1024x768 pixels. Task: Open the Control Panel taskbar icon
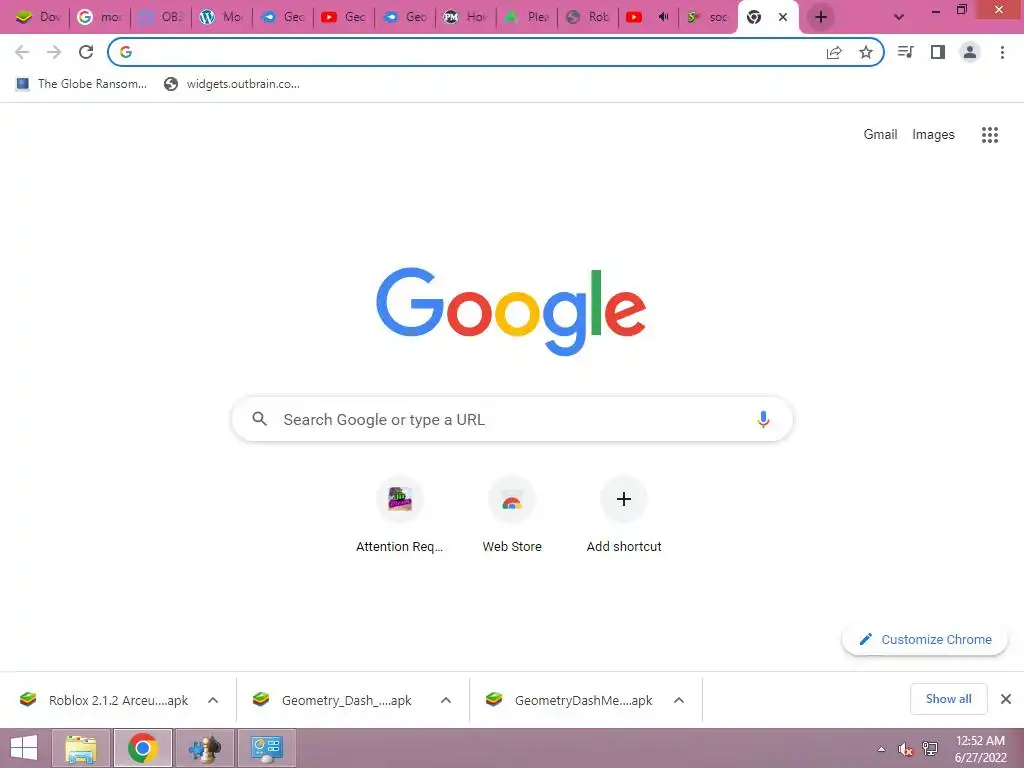[x=267, y=748]
